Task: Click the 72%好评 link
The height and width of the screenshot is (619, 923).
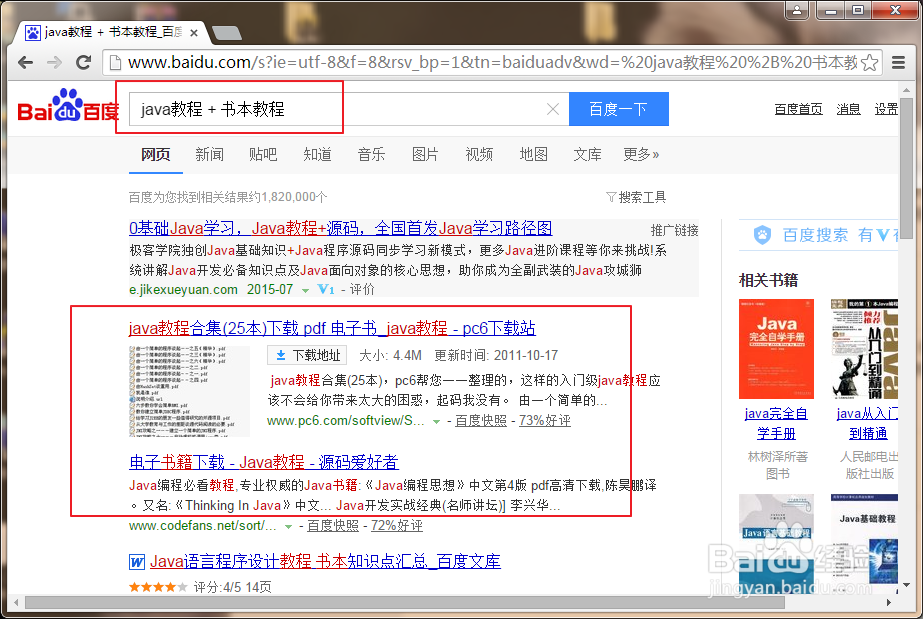Action: (x=397, y=525)
